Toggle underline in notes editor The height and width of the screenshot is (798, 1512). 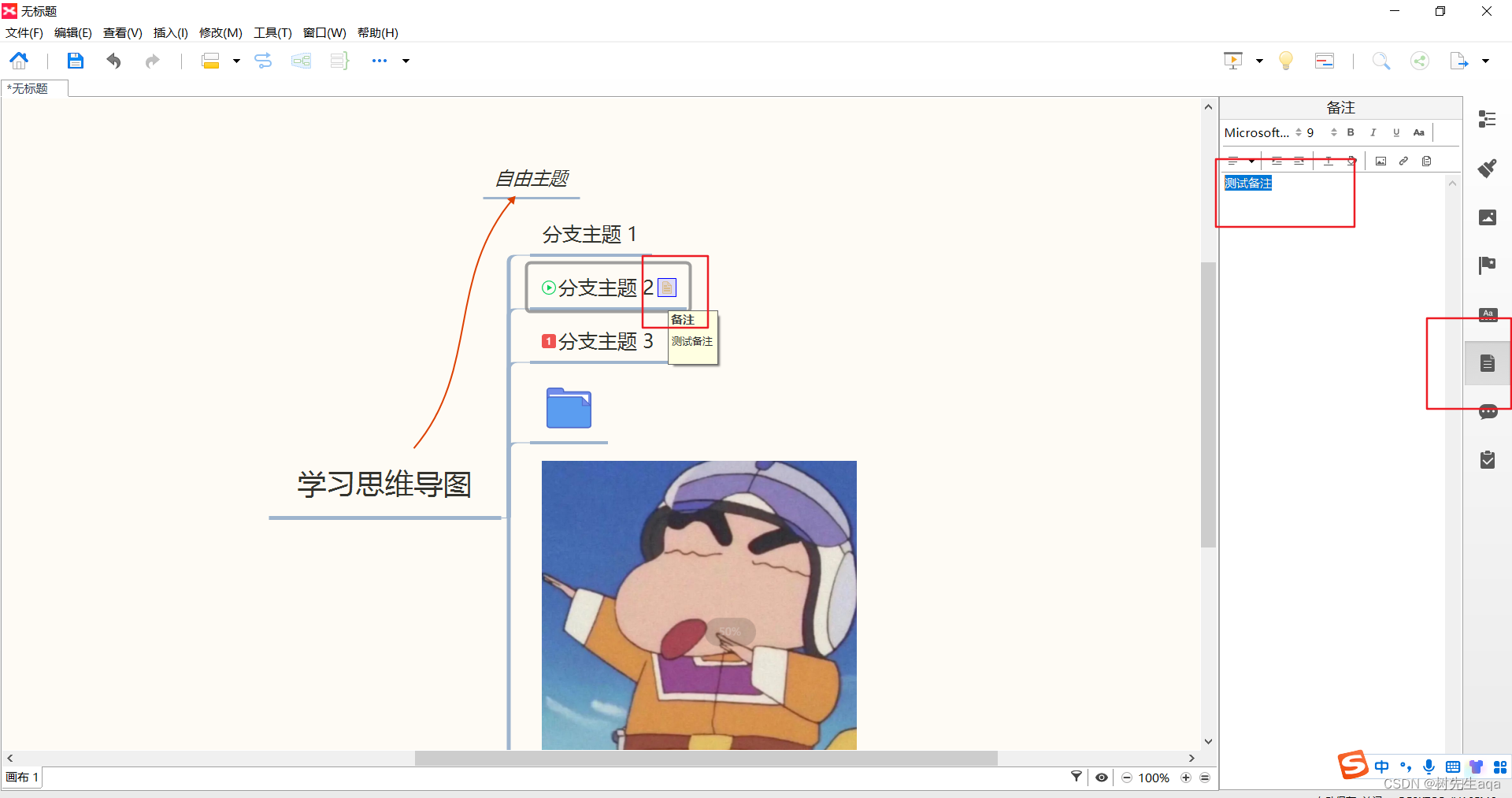tap(1396, 132)
